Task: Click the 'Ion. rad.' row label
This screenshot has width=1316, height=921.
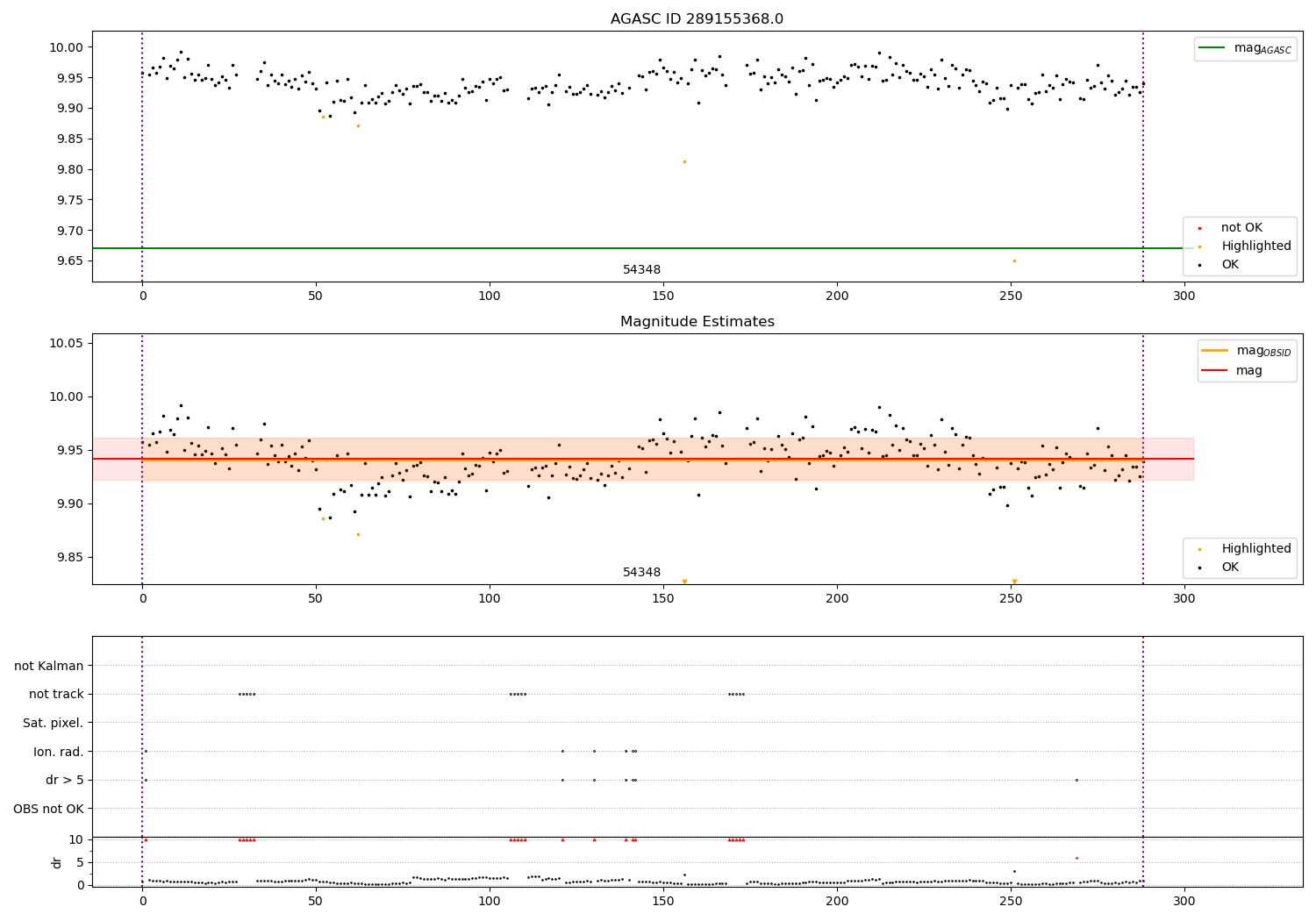Action: coord(59,752)
